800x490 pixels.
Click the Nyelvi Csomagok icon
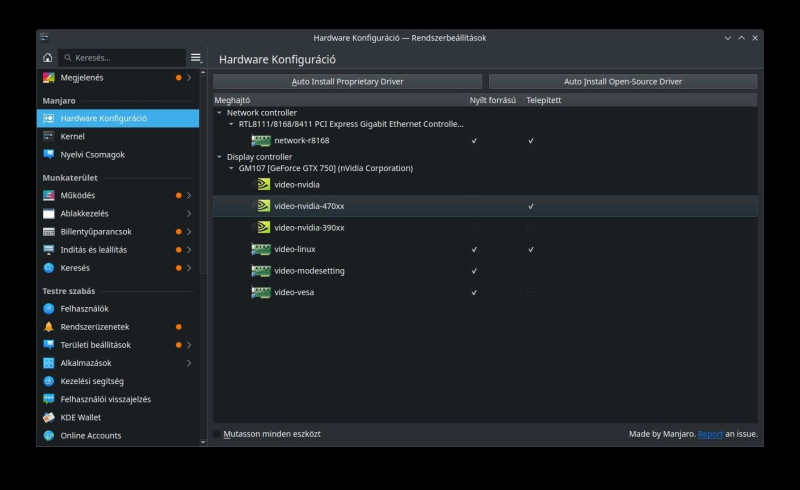pos(48,155)
